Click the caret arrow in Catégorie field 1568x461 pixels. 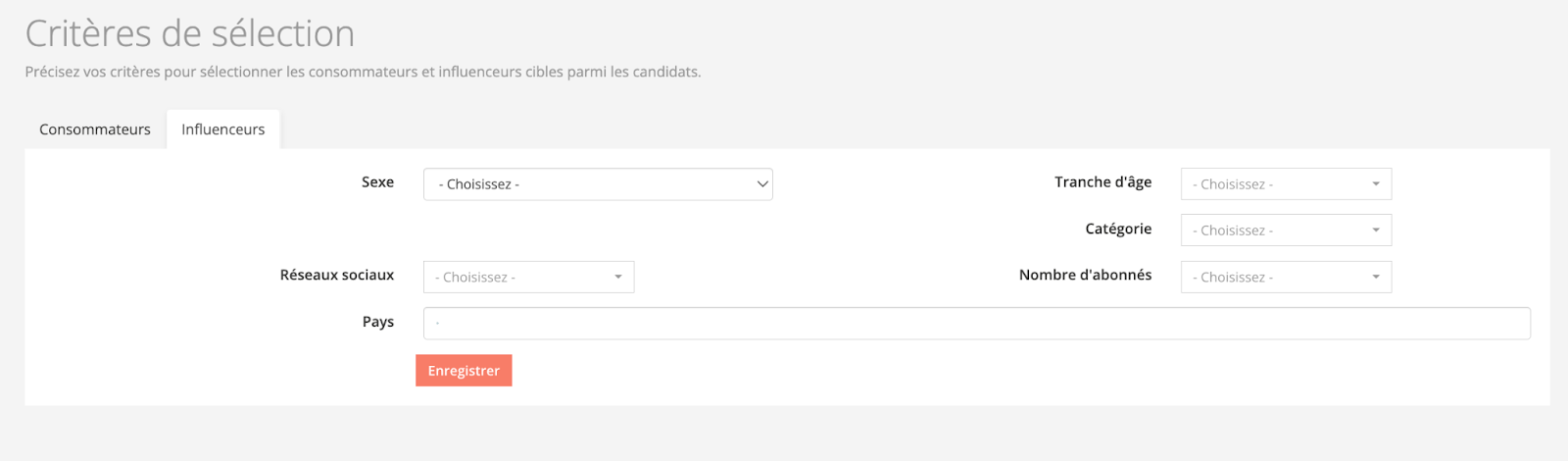[1376, 230]
